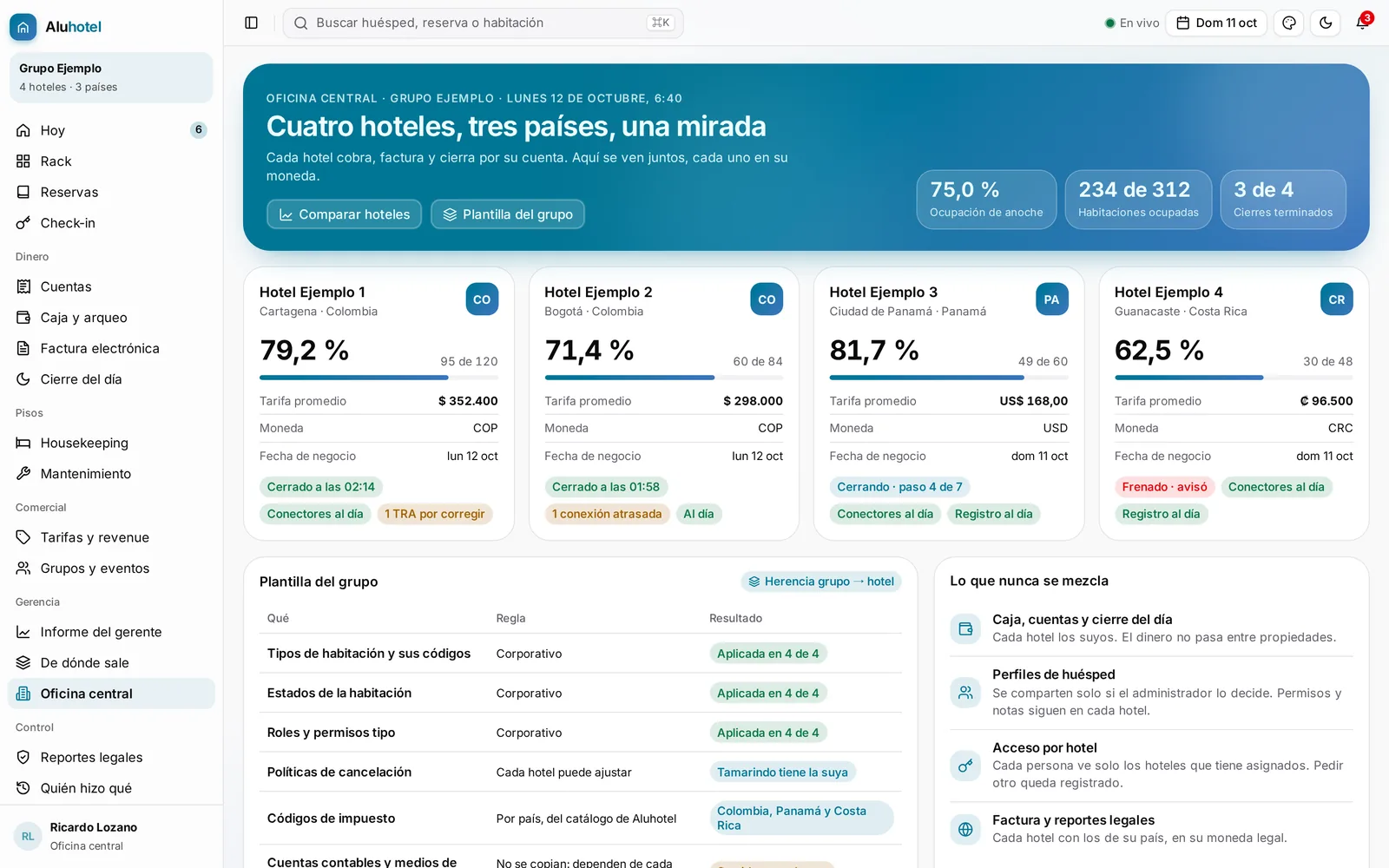Open the notifications bell
Viewport: 1389px width, 868px height.
(x=1362, y=23)
